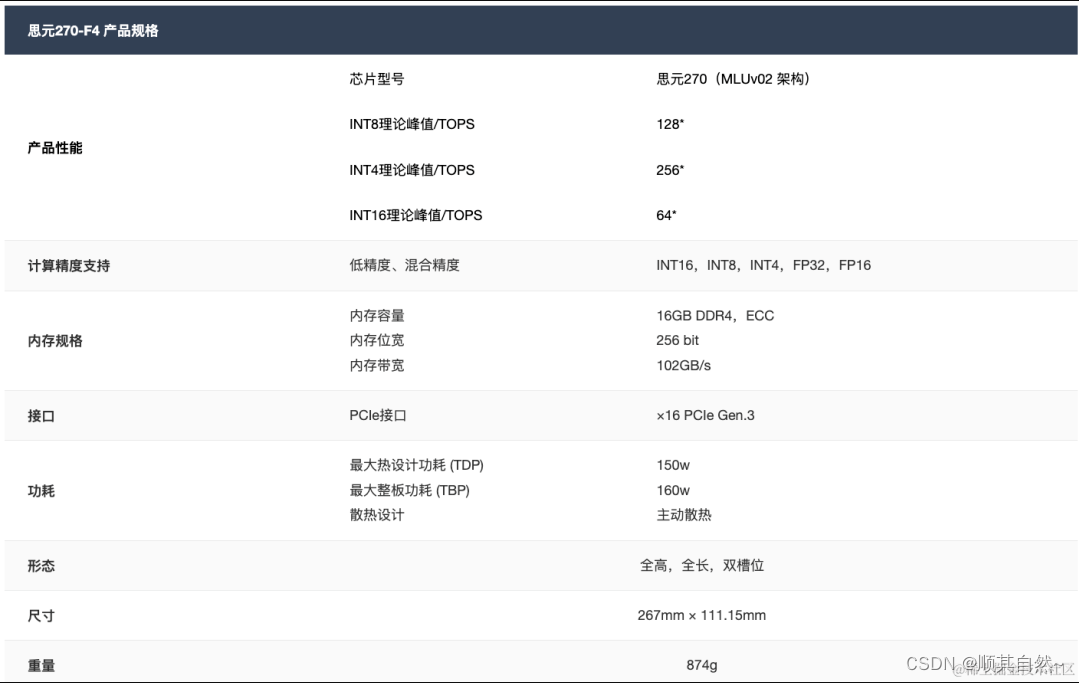
Task: Click 'INT16理论峰值/TOPS' label
Action: (x=416, y=215)
